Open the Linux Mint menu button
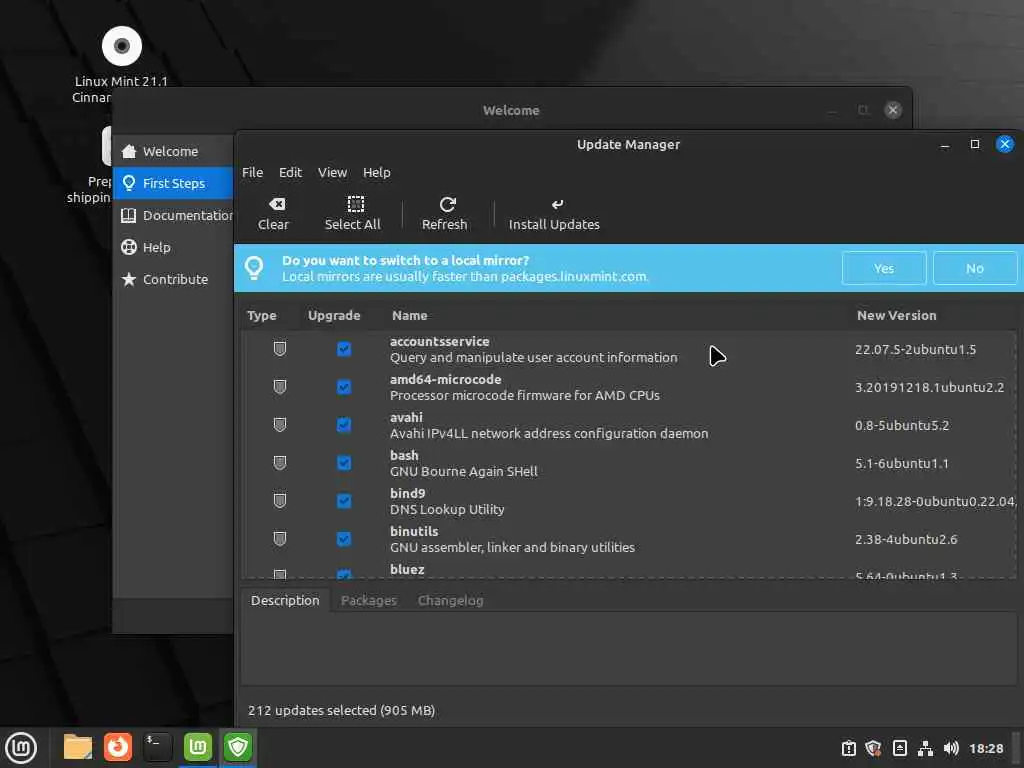Screen dimensions: 1024x768 [21, 747]
